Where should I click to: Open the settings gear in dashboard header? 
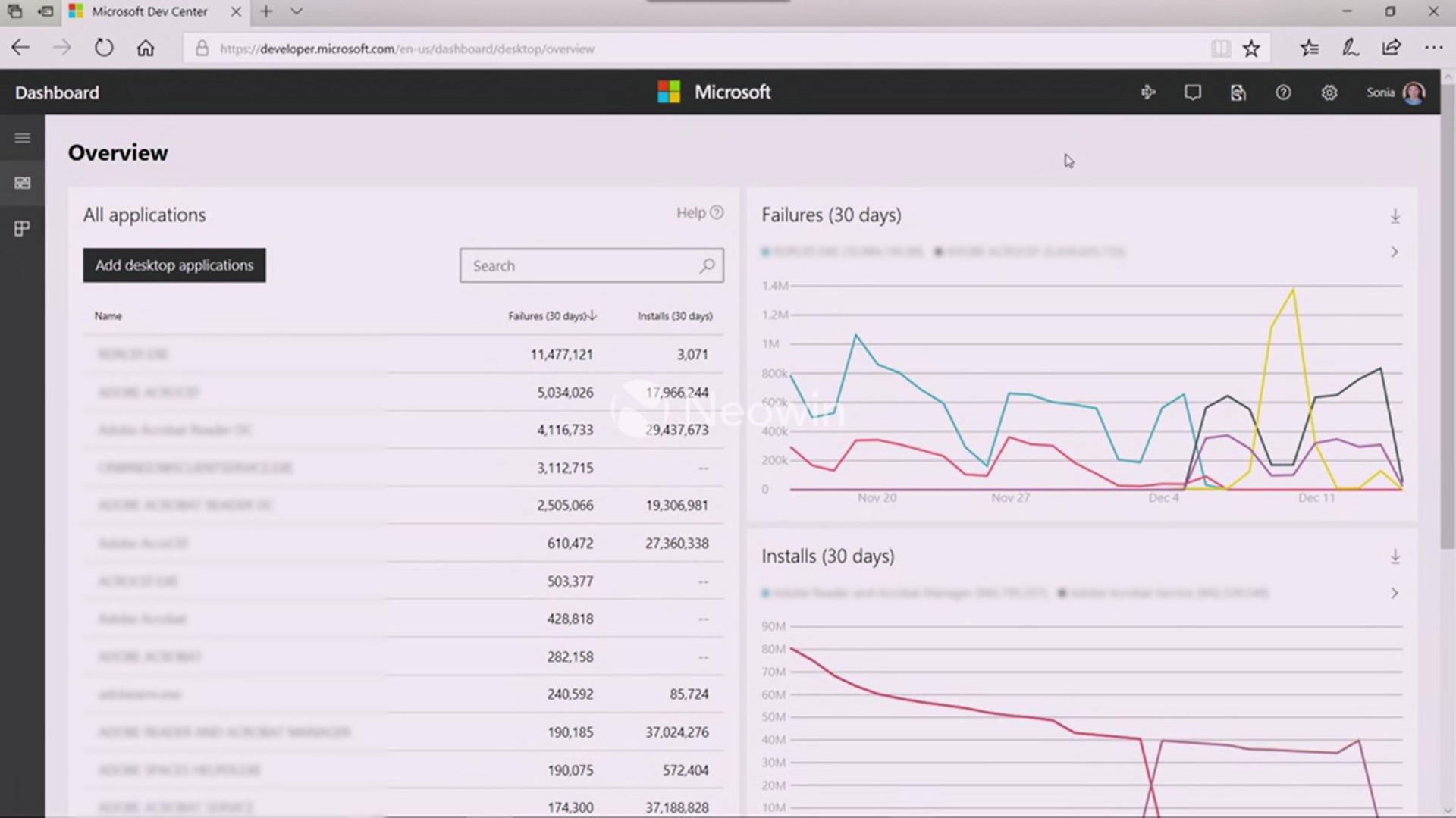(1329, 92)
